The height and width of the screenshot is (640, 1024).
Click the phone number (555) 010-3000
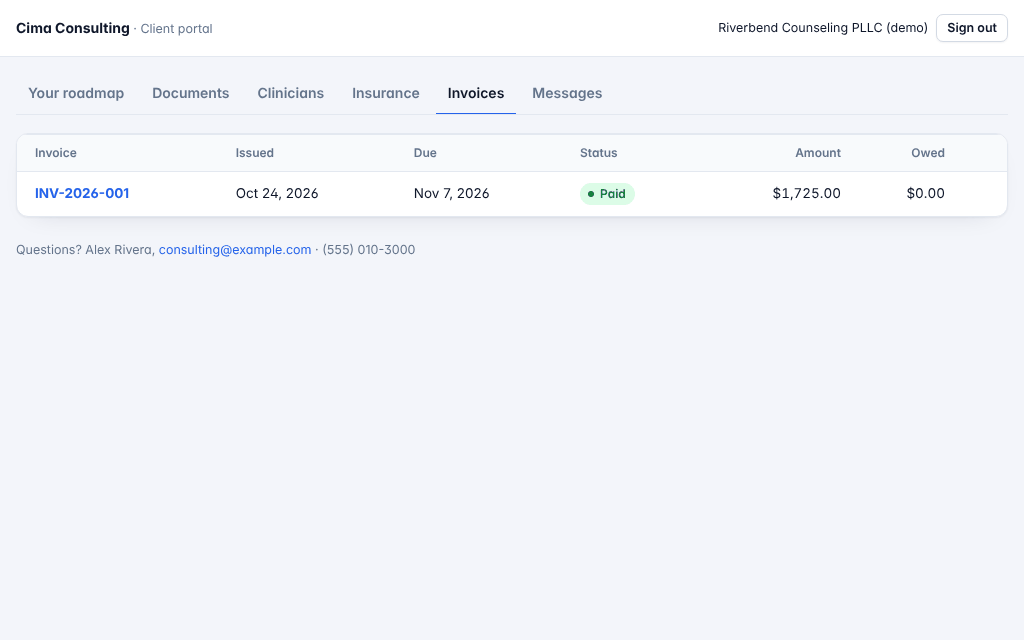(x=369, y=250)
